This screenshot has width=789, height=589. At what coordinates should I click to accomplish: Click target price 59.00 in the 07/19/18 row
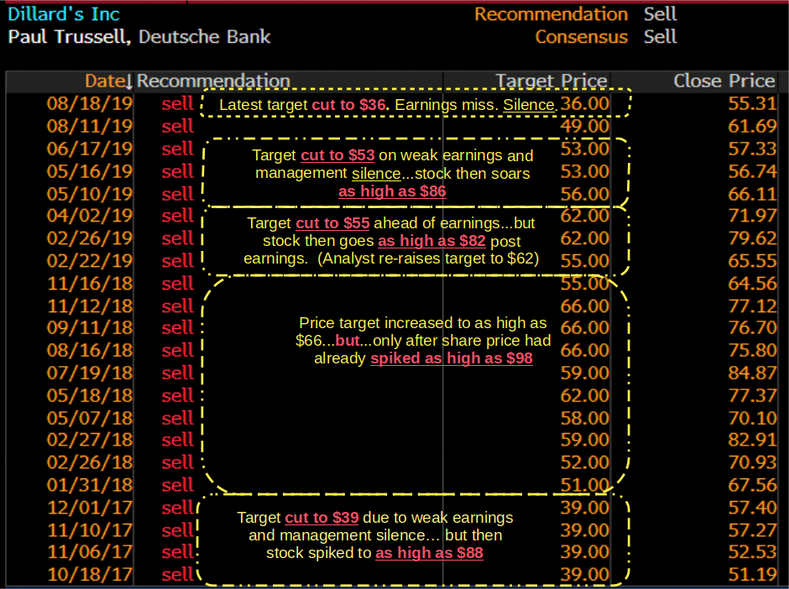point(585,373)
